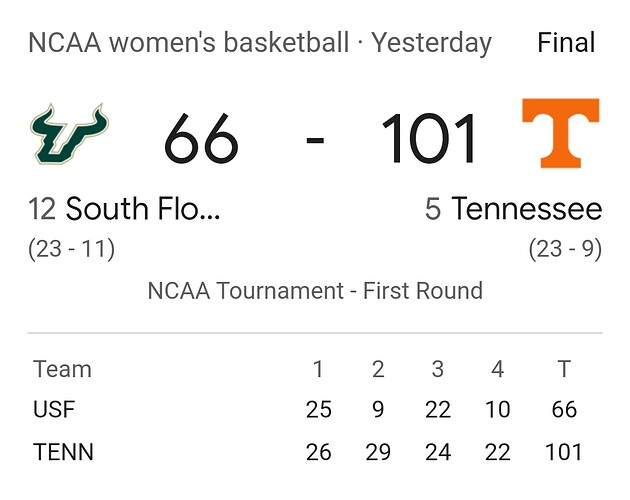Click the South Florida score 66

pos(201,139)
